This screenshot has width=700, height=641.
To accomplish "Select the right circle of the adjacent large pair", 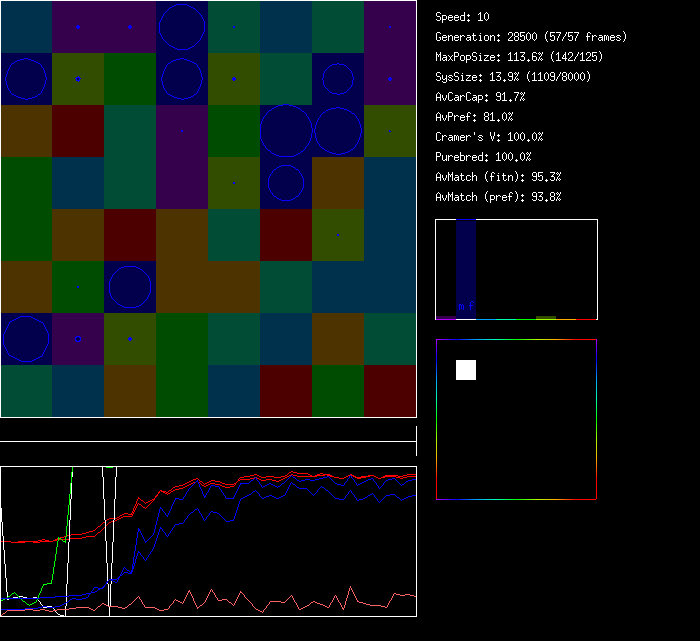I will pyautogui.click(x=338, y=130).
